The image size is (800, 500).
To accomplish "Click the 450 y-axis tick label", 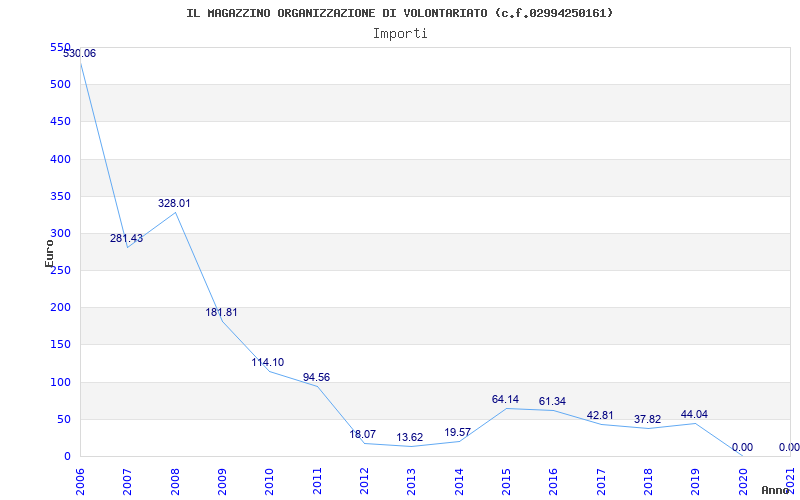I will tap(60, 122).
